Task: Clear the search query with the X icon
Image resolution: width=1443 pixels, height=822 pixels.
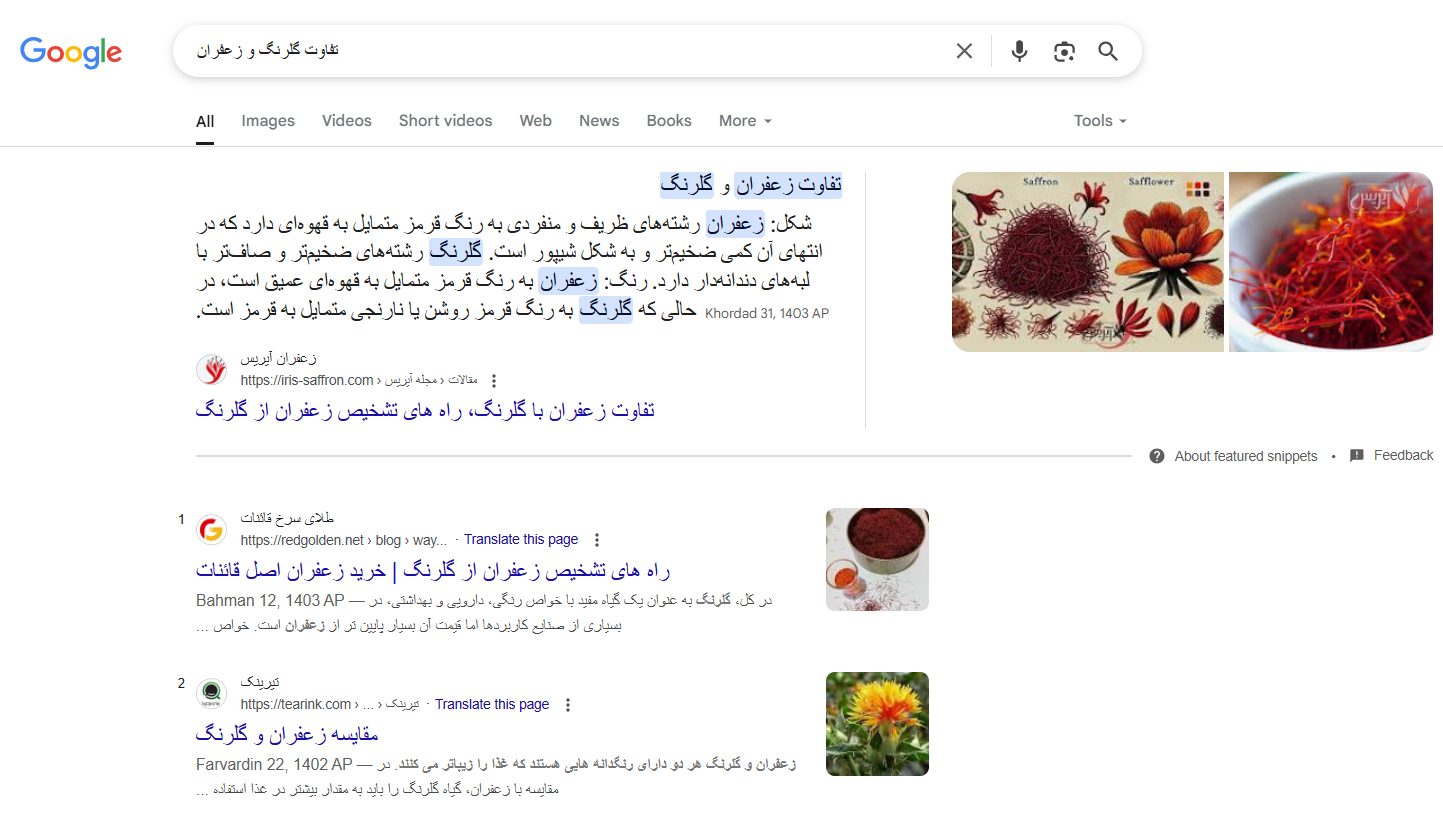Action: coord(964,51)
